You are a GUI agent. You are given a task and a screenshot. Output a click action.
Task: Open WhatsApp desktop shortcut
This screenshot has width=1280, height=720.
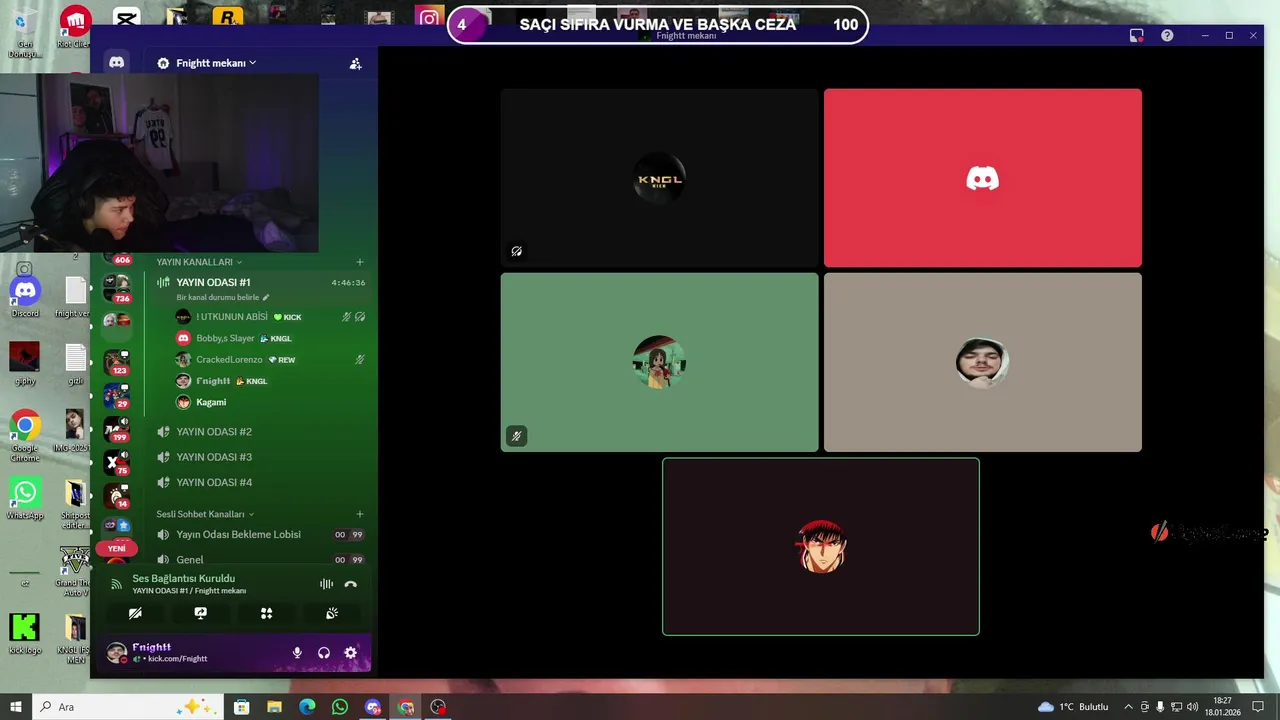coord(25,498)
